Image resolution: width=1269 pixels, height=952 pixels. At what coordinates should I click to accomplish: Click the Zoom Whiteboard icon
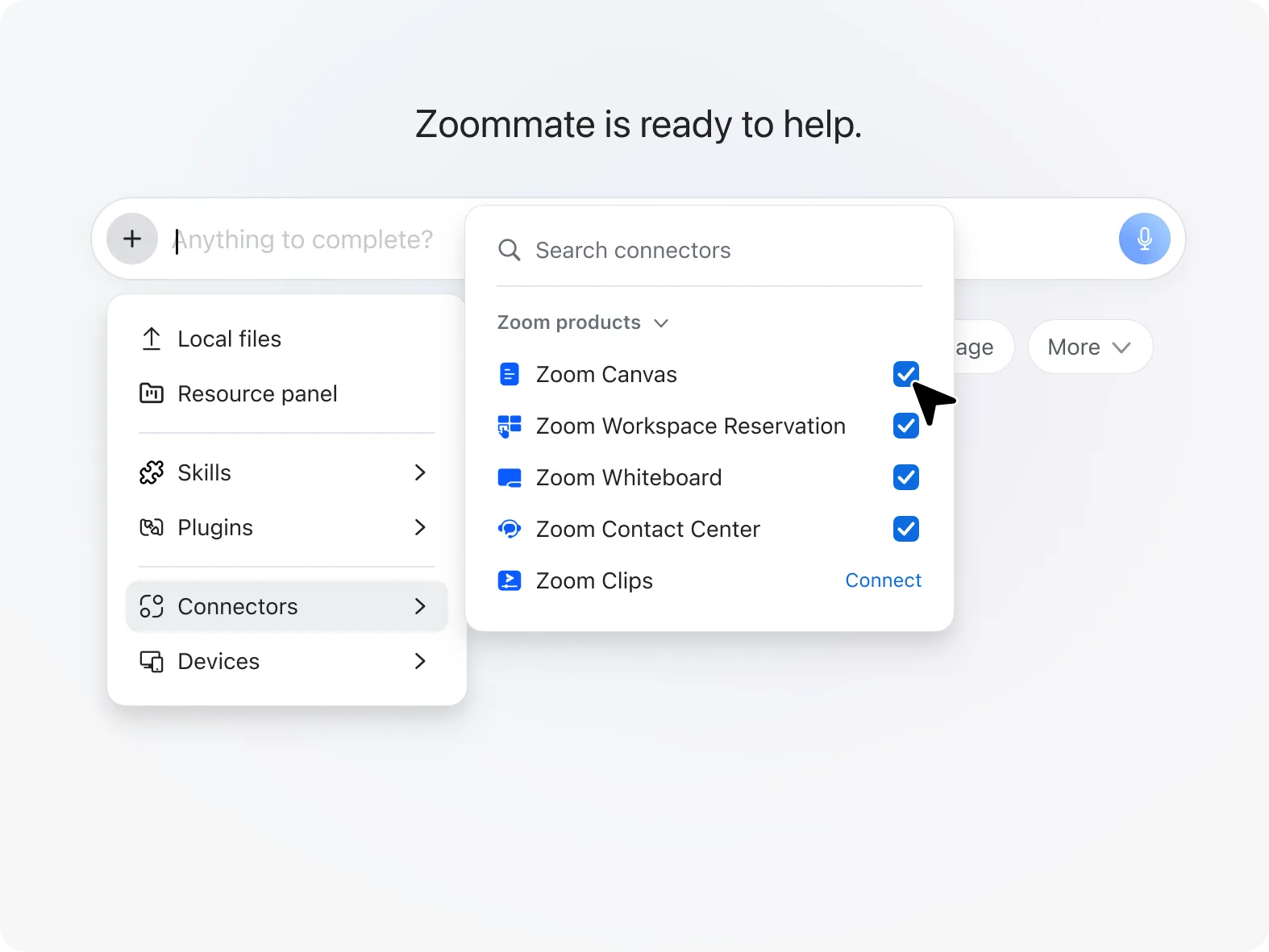click(510, 478)
